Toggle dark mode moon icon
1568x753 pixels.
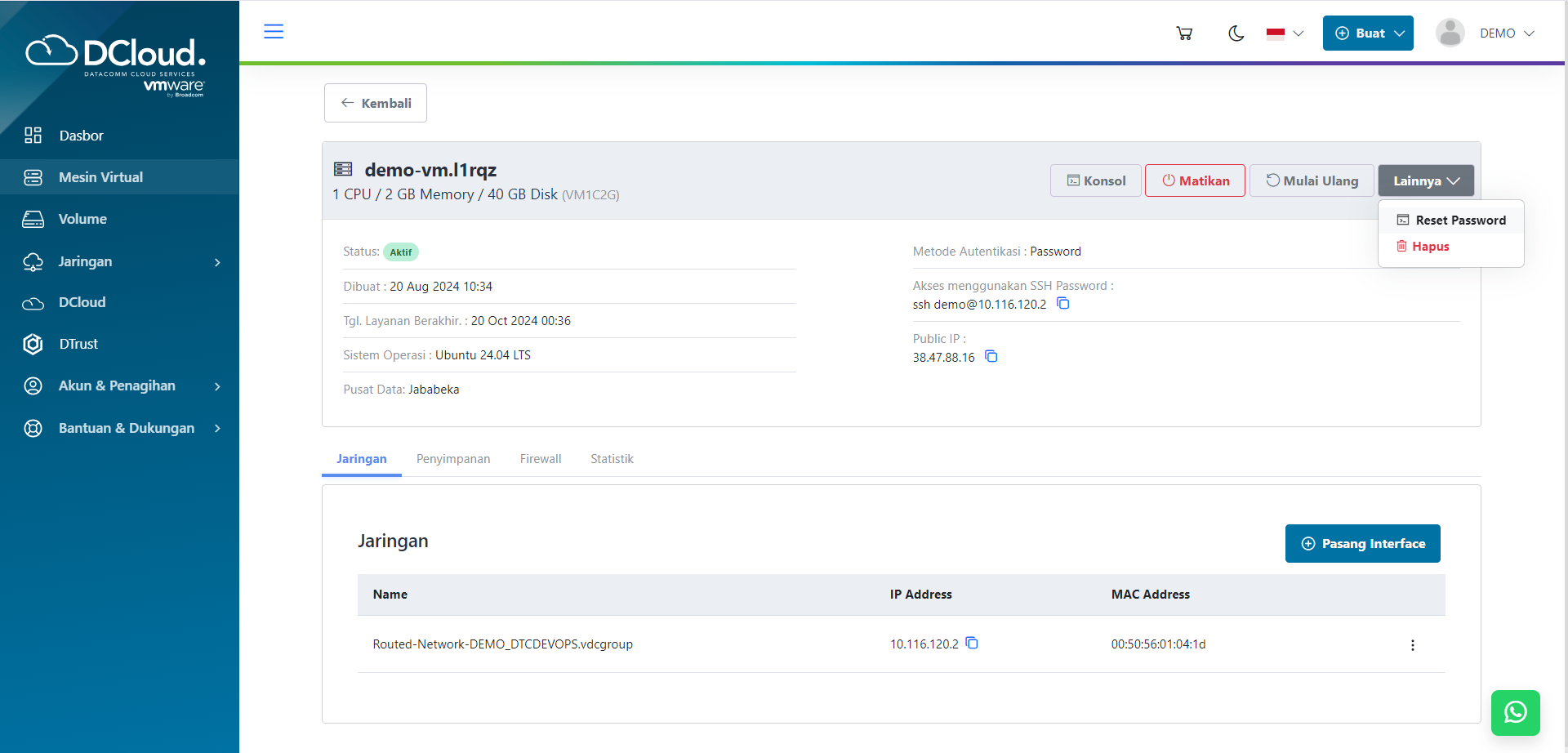(x=1236, y=33)
